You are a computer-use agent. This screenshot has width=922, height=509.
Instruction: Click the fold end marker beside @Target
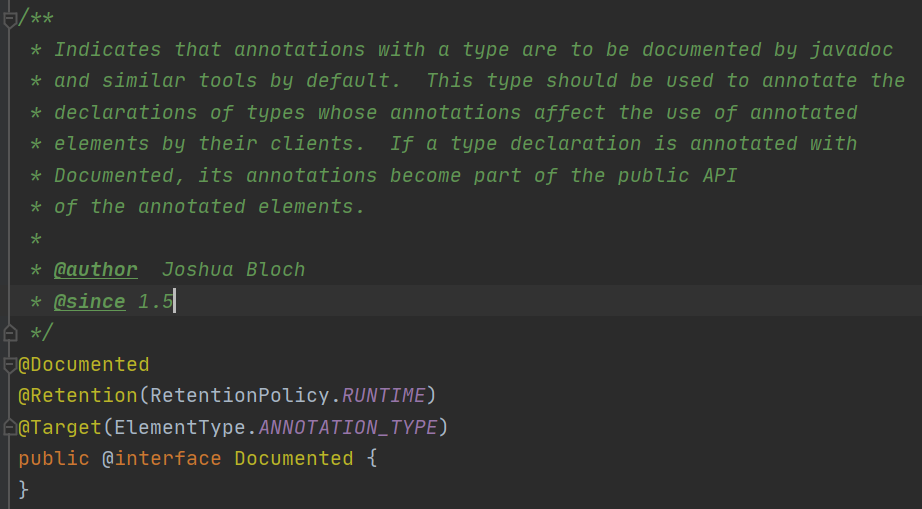tap(10, 427)
